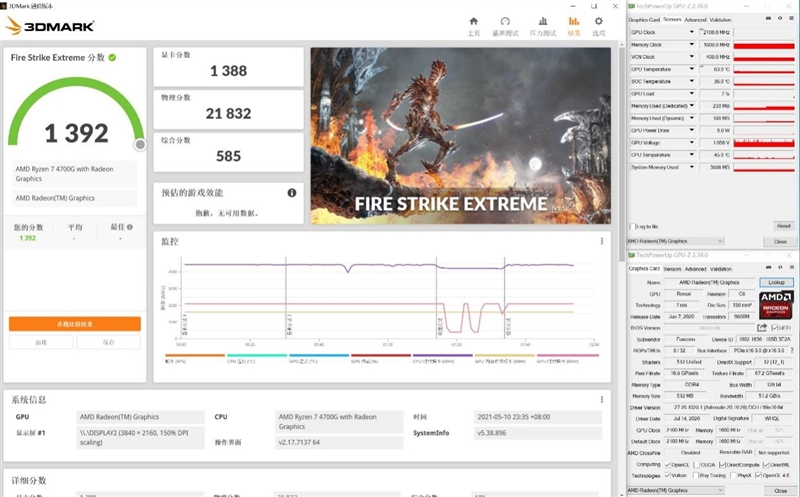Expand the GPU Temperature sensor dropdown arrow
800x497 pixels.
tap(690, 69)
